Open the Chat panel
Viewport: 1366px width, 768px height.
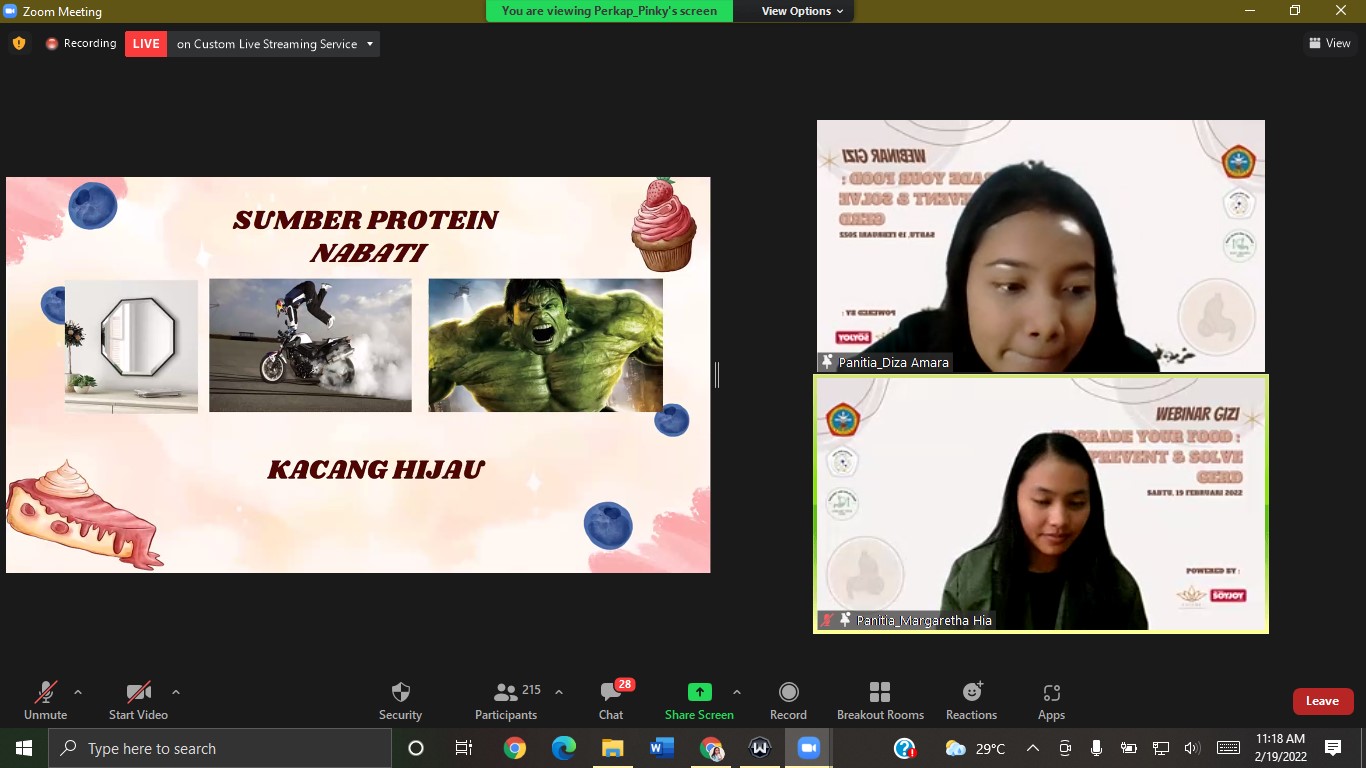coord(611,700)
